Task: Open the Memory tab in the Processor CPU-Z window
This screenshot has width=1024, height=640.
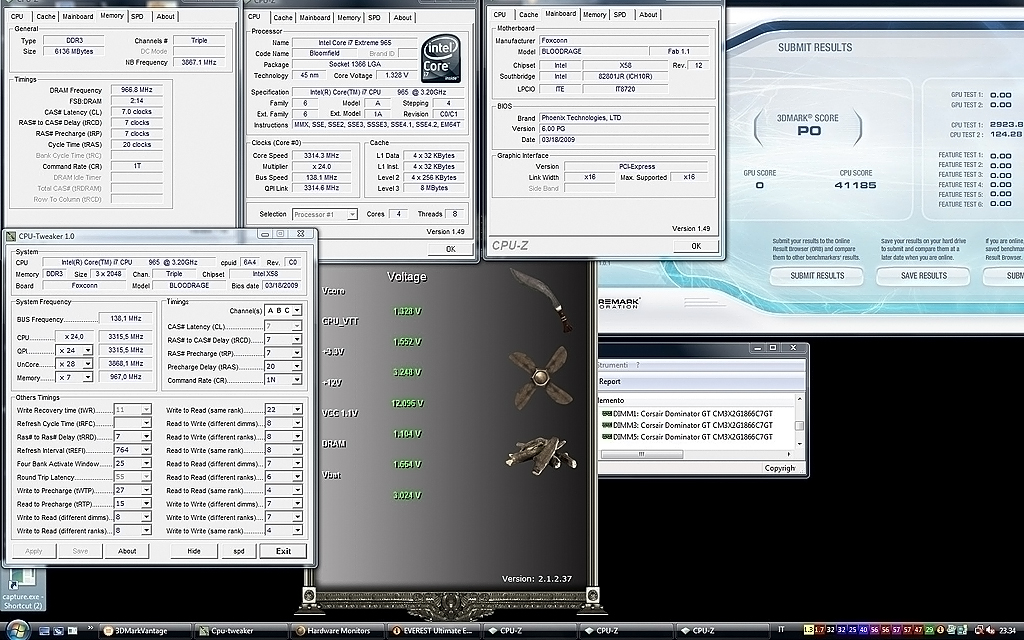Action: click(349, 18)
